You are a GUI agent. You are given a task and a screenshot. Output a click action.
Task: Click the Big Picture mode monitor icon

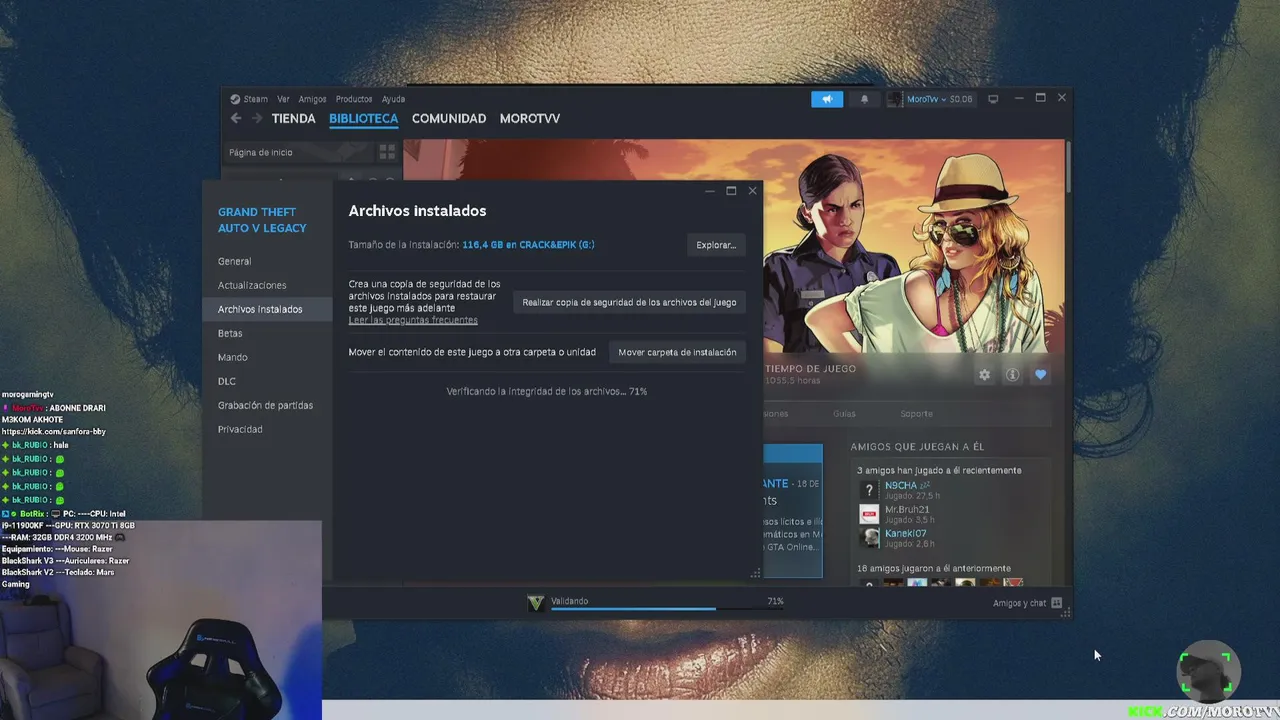point(993,99)
